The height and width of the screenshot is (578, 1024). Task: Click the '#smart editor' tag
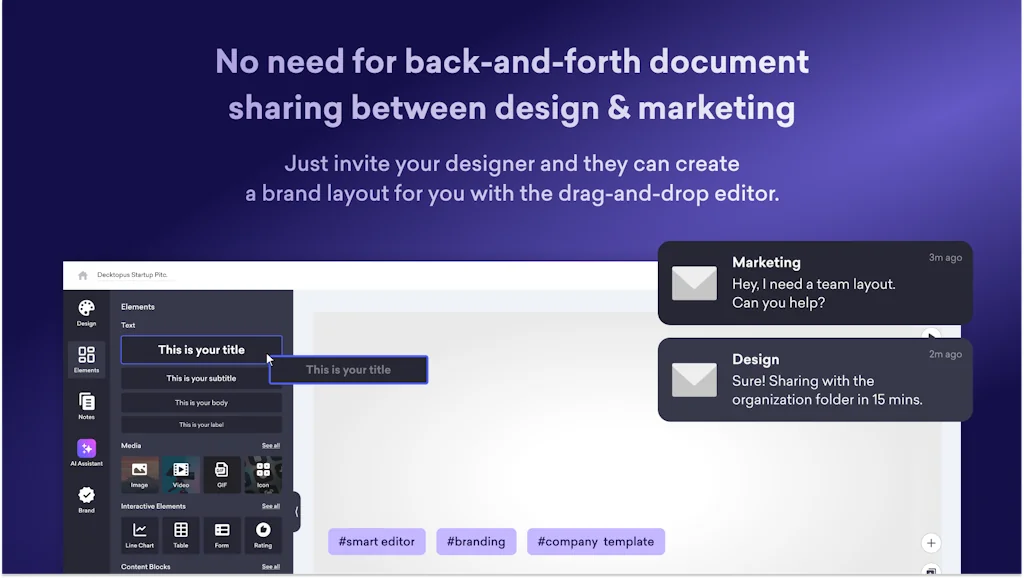pos(377,542)
